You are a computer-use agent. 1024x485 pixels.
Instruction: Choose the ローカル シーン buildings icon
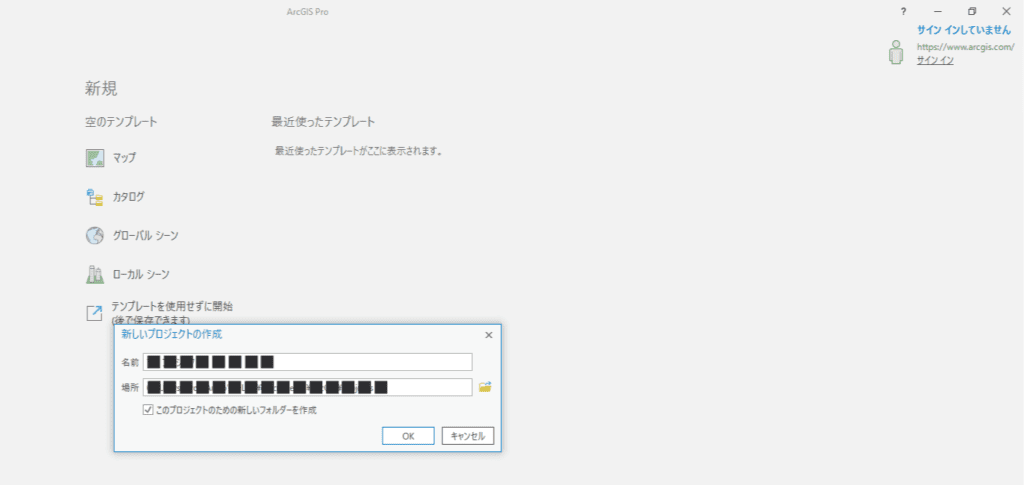click(95, 274)
